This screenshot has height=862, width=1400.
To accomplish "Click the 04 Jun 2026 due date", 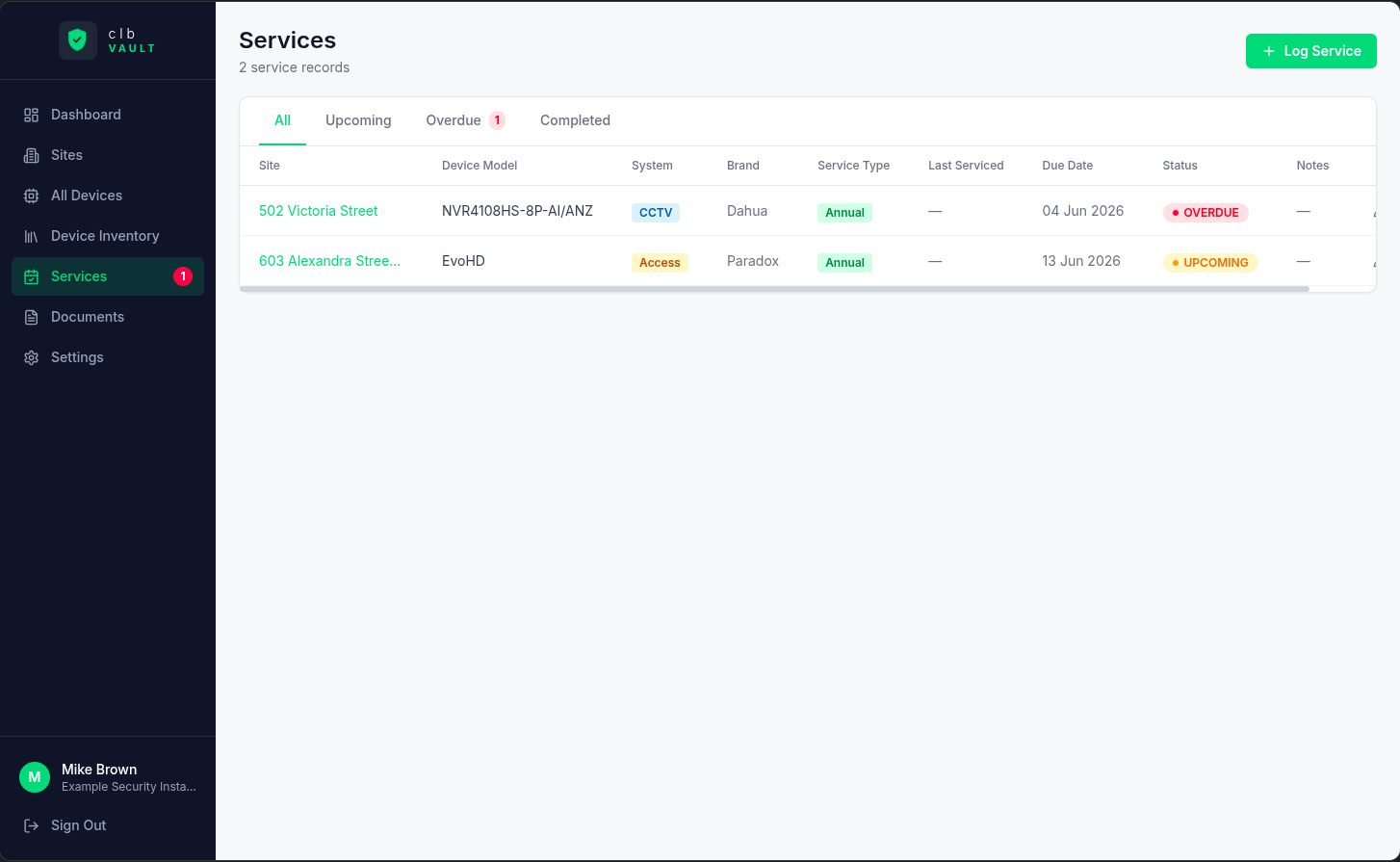I will click(1083, 211).
